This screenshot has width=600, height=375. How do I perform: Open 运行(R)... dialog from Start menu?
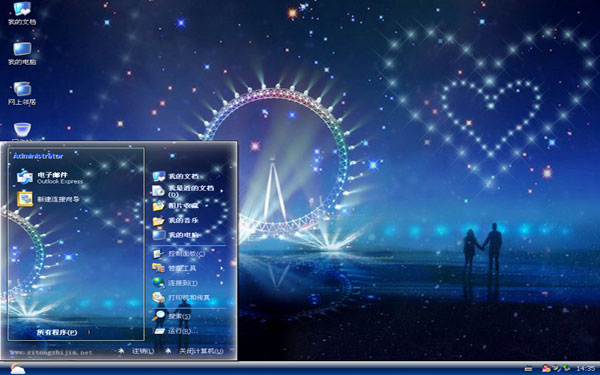click(x=175, y=331)
